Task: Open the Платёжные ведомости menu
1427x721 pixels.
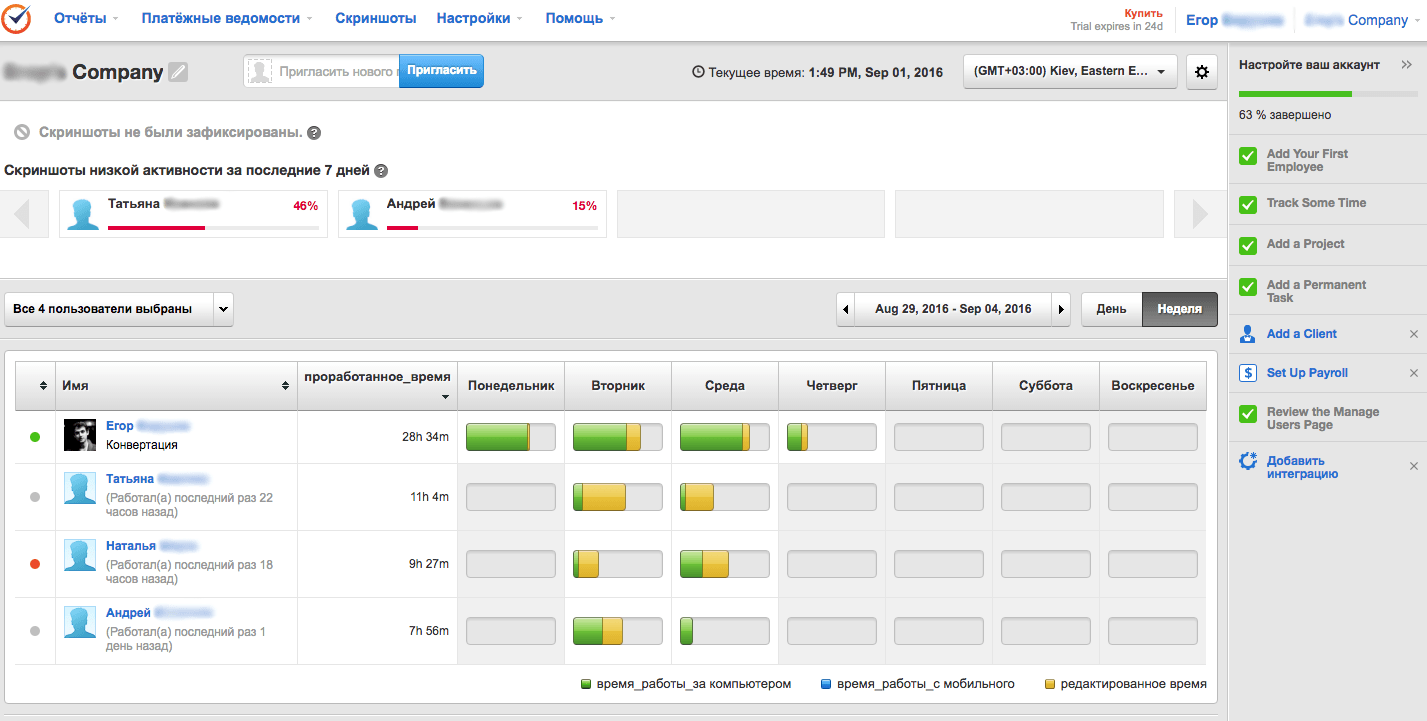Action: (226, 19)
